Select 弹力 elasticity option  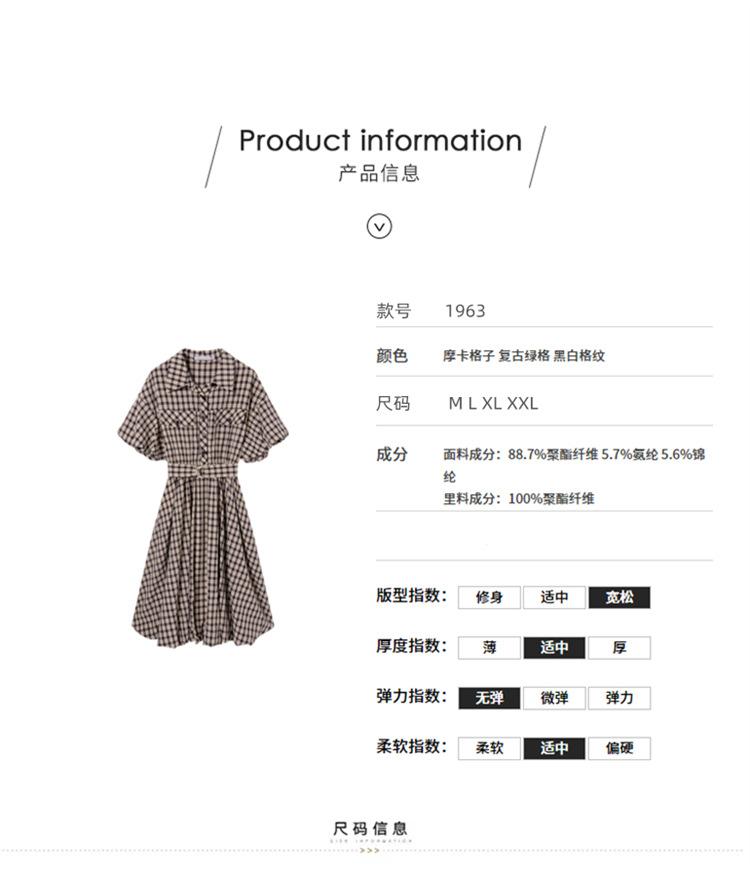click(x=619, y=698)
